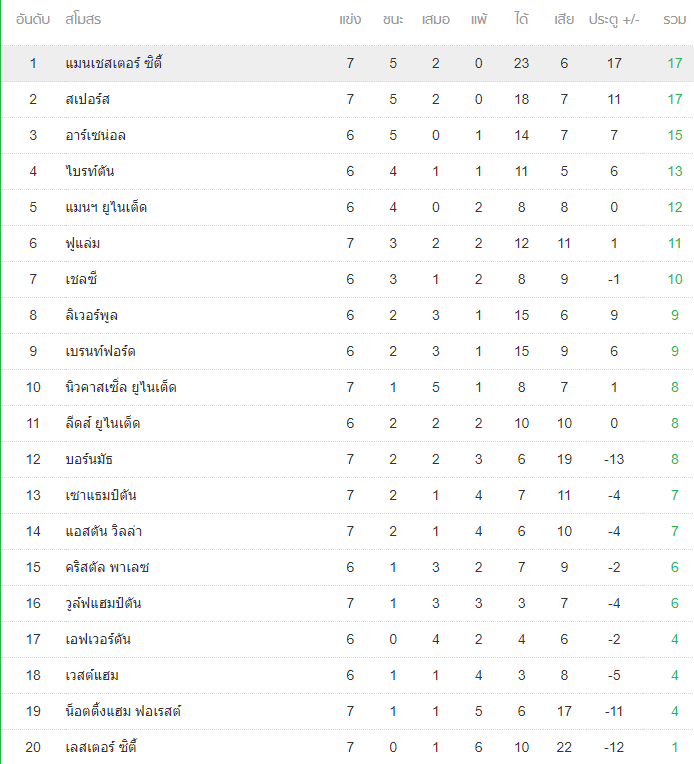
Task: Click Manchester City's 17 points total
Action: 675,63
